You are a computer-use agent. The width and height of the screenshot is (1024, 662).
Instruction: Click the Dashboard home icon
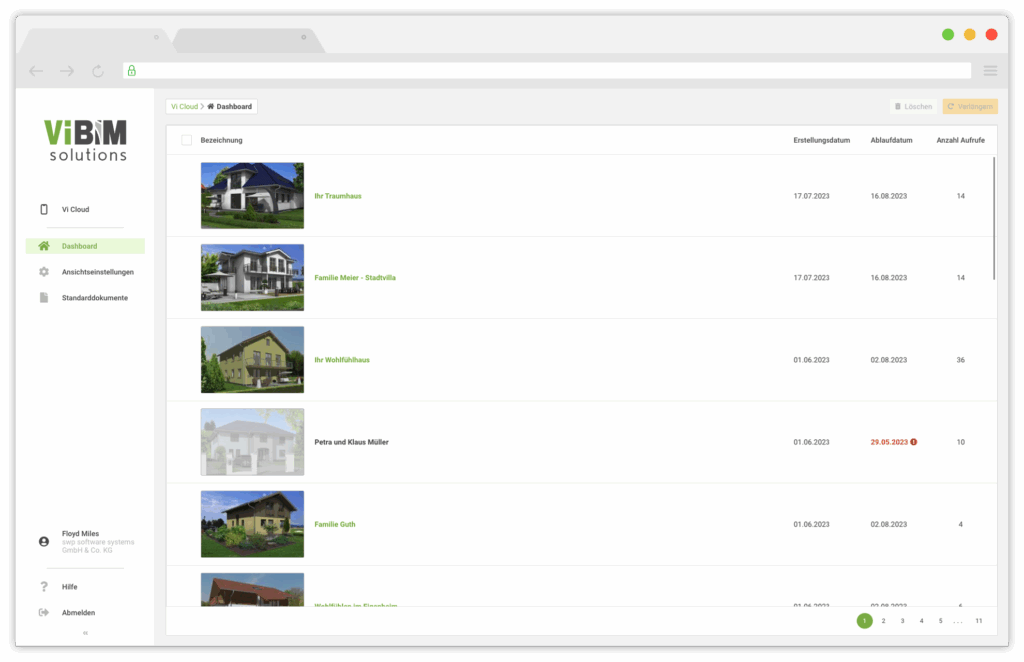[44, 246]
